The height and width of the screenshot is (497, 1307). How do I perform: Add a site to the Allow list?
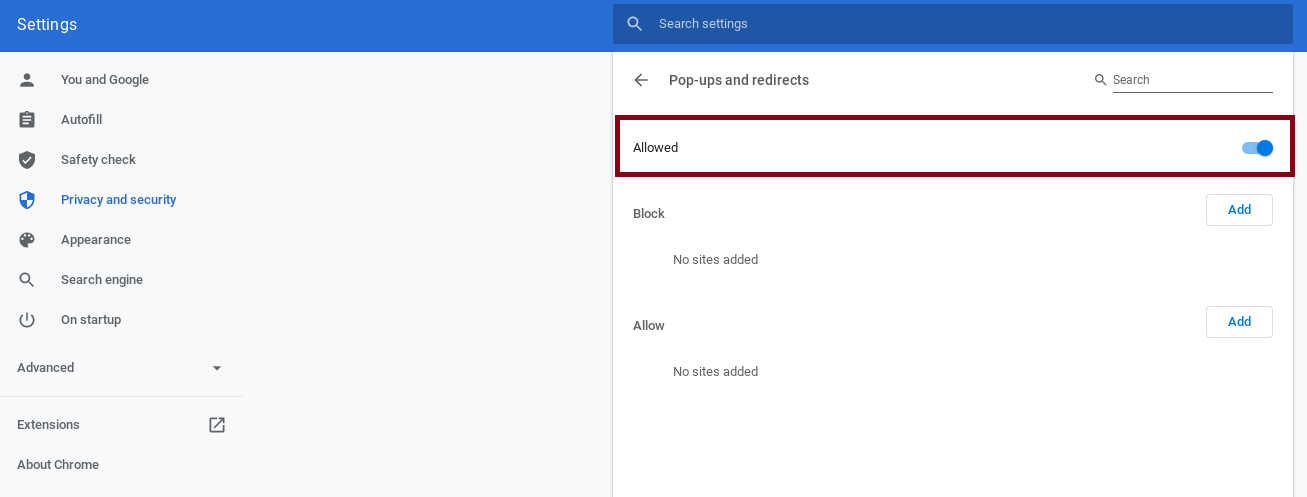pyautogui.click(x=1239, y=322)
